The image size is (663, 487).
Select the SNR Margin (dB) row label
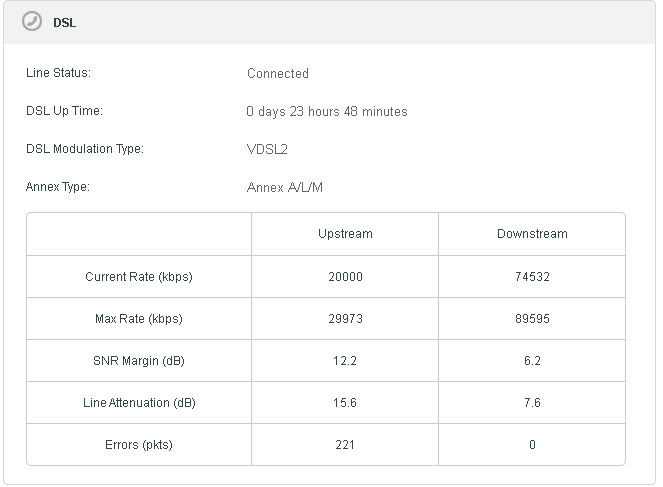point(139,361)
